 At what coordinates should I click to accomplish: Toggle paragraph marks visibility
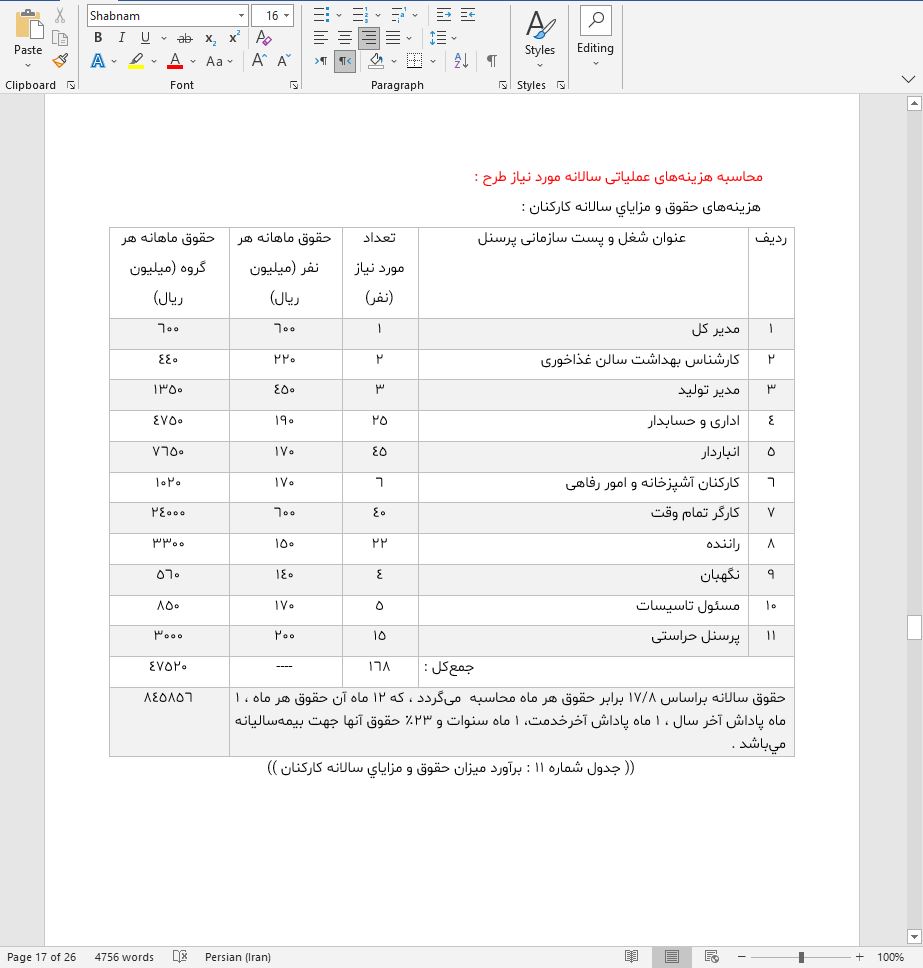click(489, 61)
